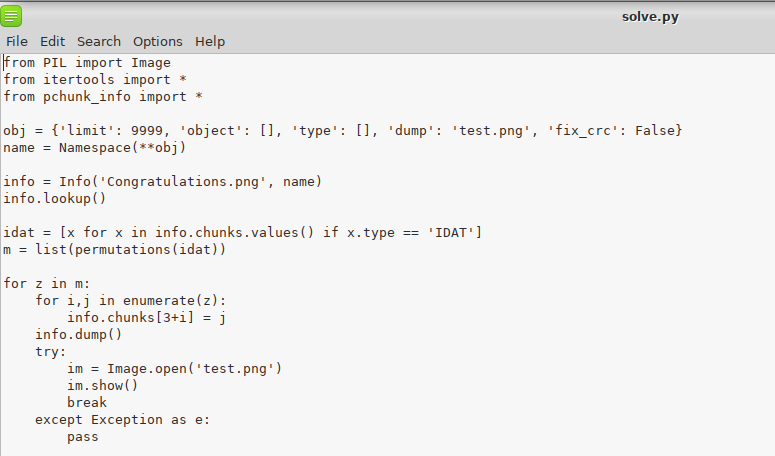Click on the 'pchunk_info' import line

[x=103, y=97]
